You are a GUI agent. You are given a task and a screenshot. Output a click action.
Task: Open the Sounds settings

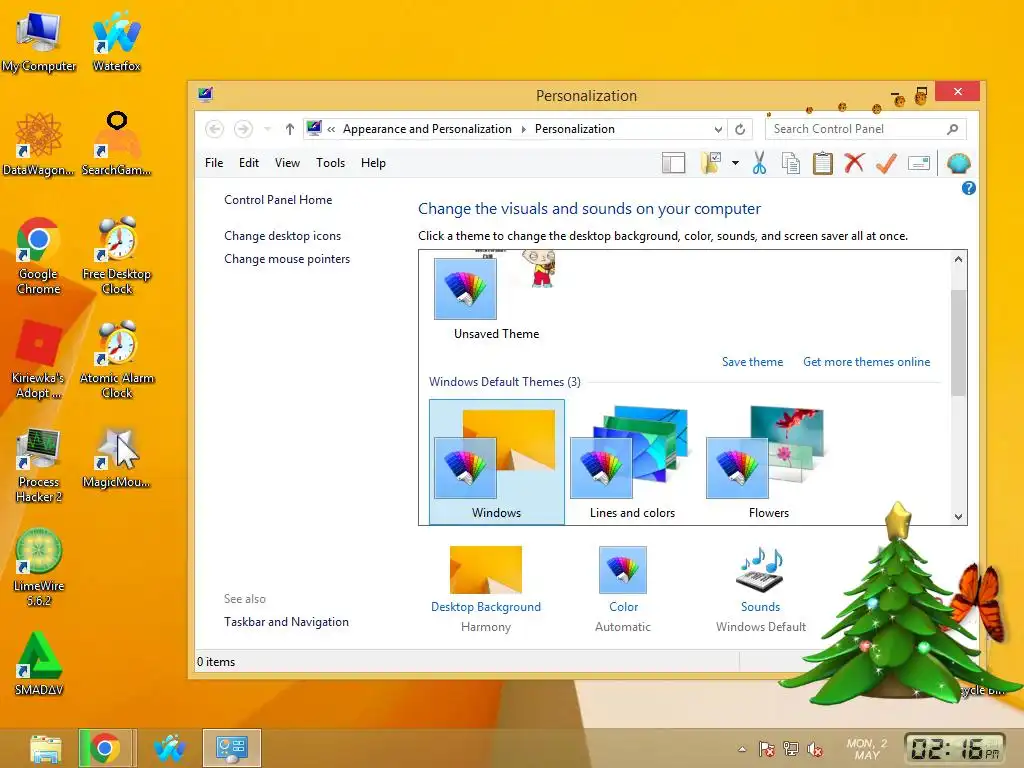761,590
